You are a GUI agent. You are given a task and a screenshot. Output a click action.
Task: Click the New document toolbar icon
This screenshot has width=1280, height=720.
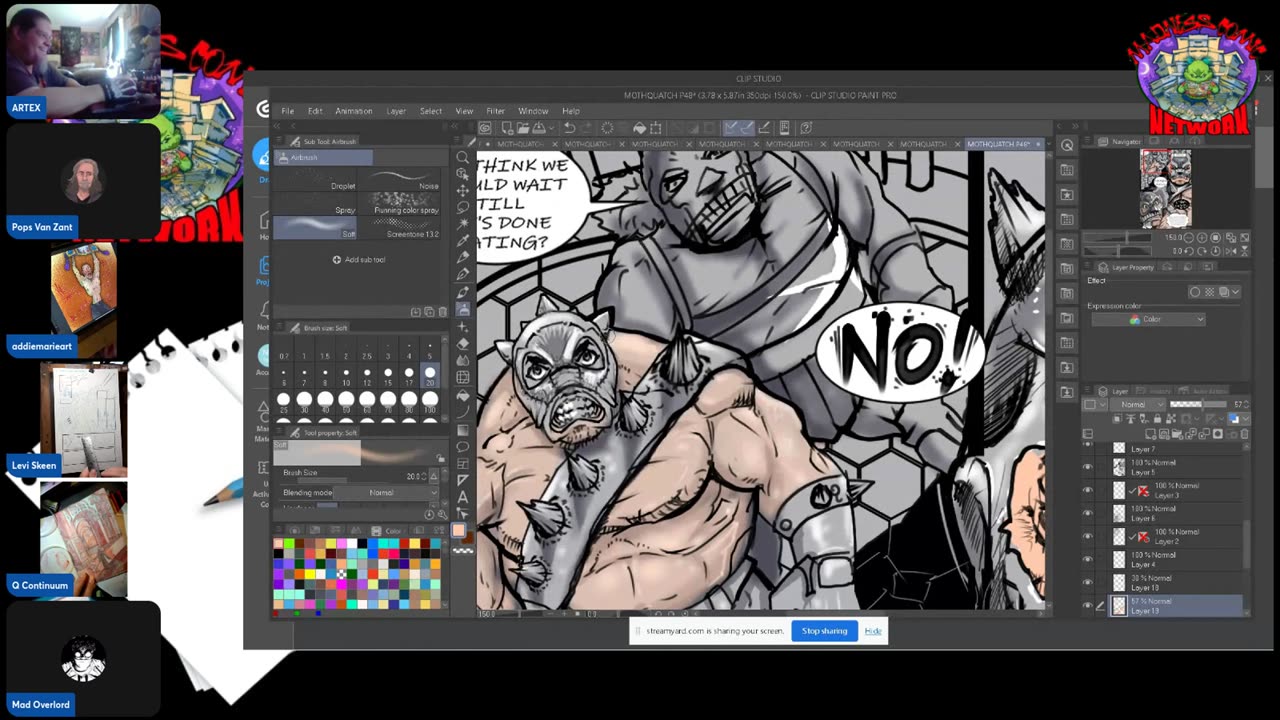(508, 128)
